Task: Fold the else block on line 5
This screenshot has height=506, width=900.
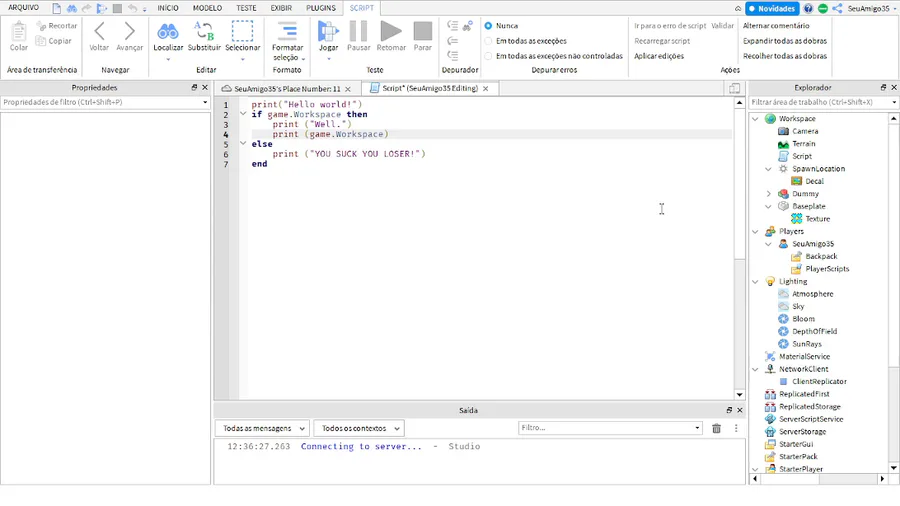Action: click(243, 143)
